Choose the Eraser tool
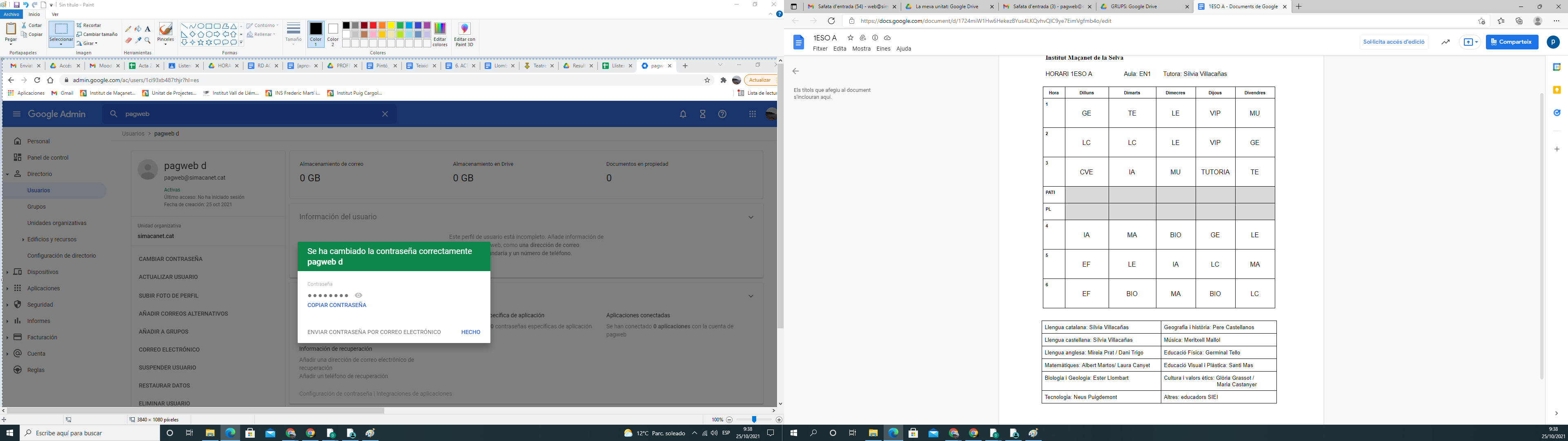Viewport: 1568px width, 441px height. coord(129,41)
